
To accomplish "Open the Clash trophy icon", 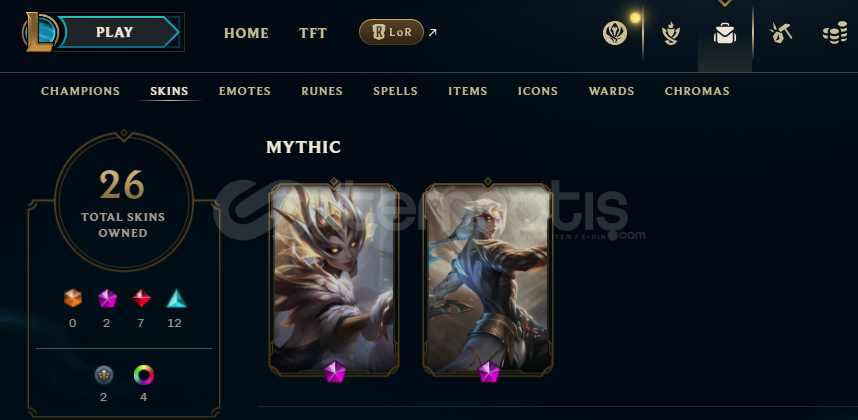I will coord(670,33).
